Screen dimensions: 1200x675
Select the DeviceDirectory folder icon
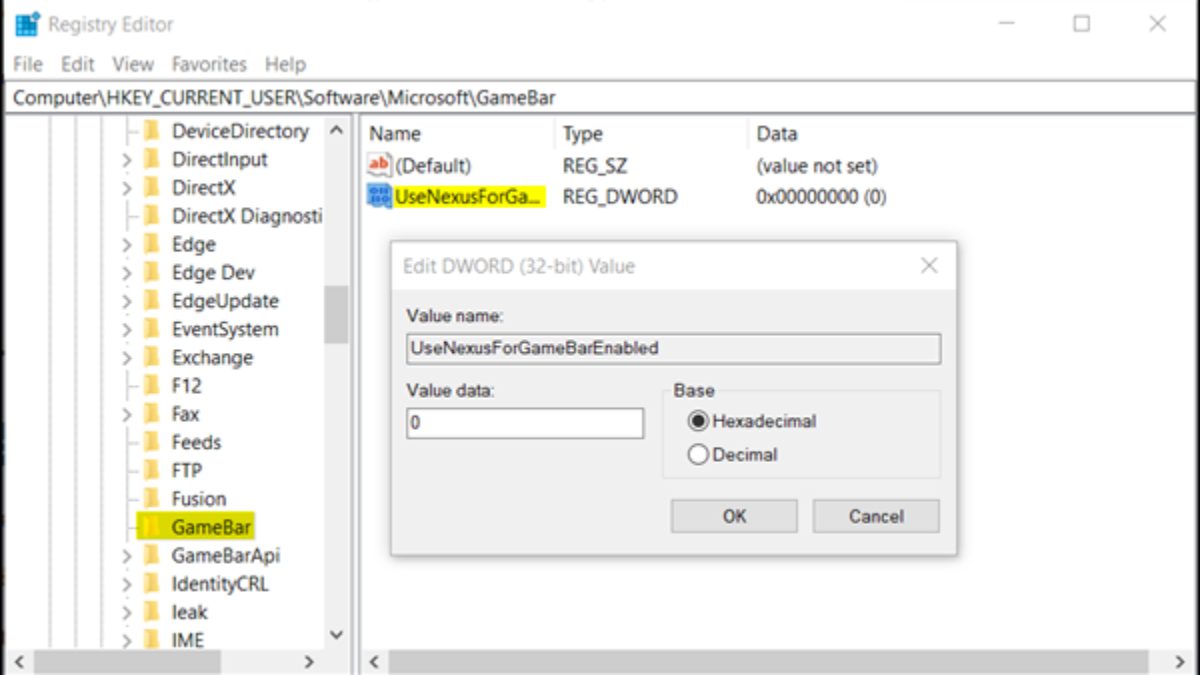point(152,131)
